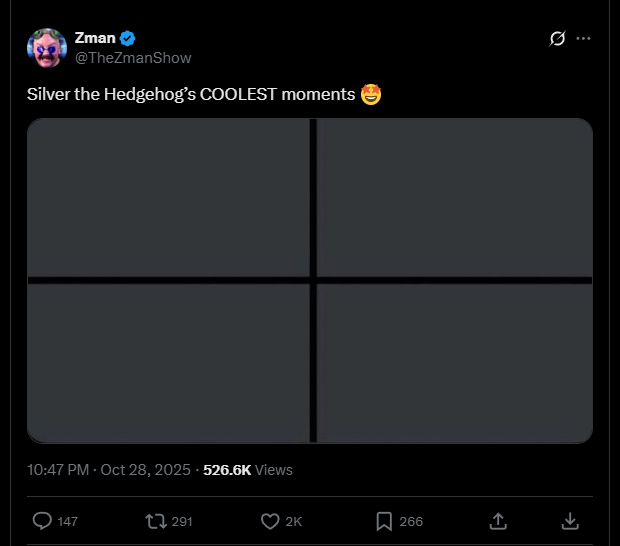Click the download media icon
Screen dimensions: 620x546
[x=570, y=521]
